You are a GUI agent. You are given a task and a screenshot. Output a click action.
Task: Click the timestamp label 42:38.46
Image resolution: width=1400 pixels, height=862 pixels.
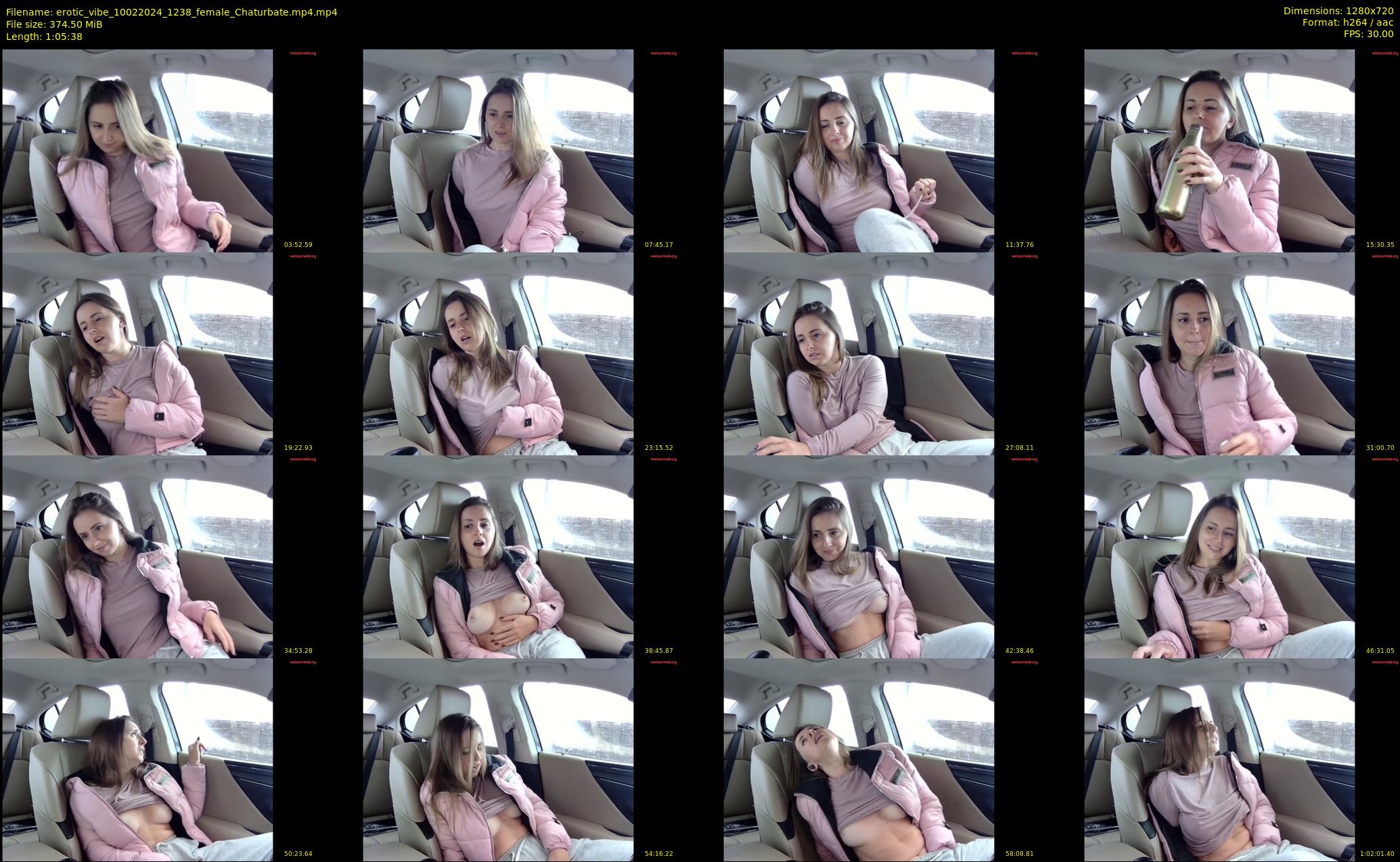1020,651
